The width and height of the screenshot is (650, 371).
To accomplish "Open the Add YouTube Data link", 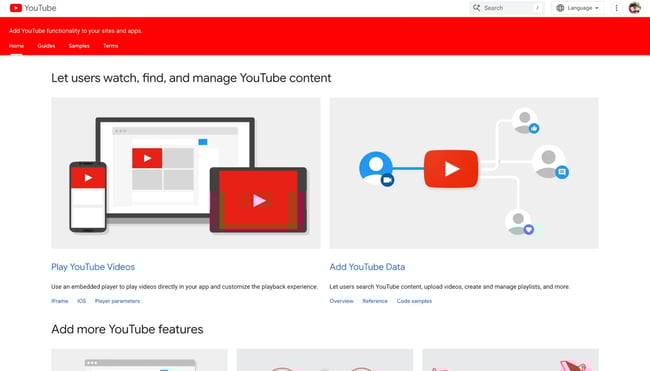I will tap(367, 267).
